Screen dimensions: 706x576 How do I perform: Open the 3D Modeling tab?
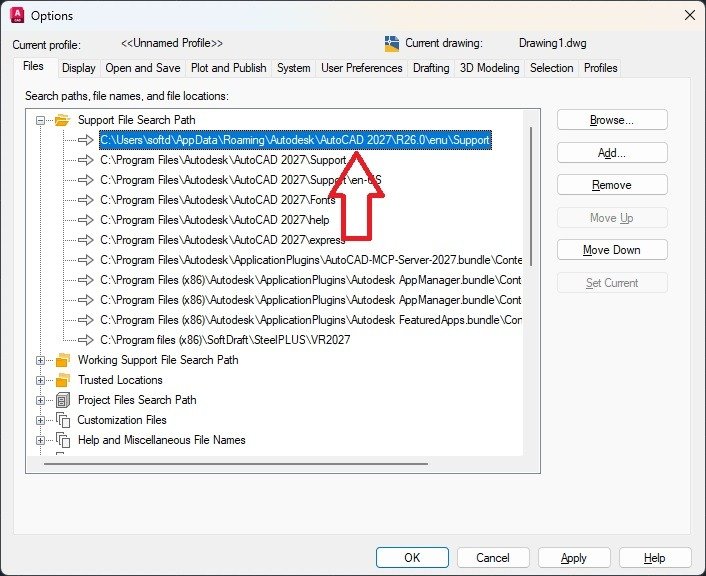pyautogui.click(x=489, y=68)
